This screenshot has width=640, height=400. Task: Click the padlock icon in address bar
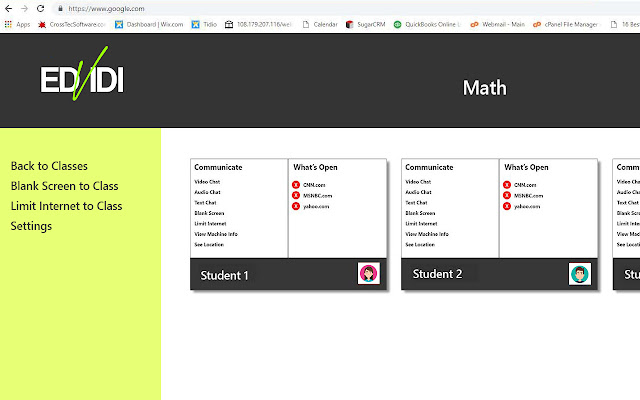pyautogui.click(x=60, y=9)
